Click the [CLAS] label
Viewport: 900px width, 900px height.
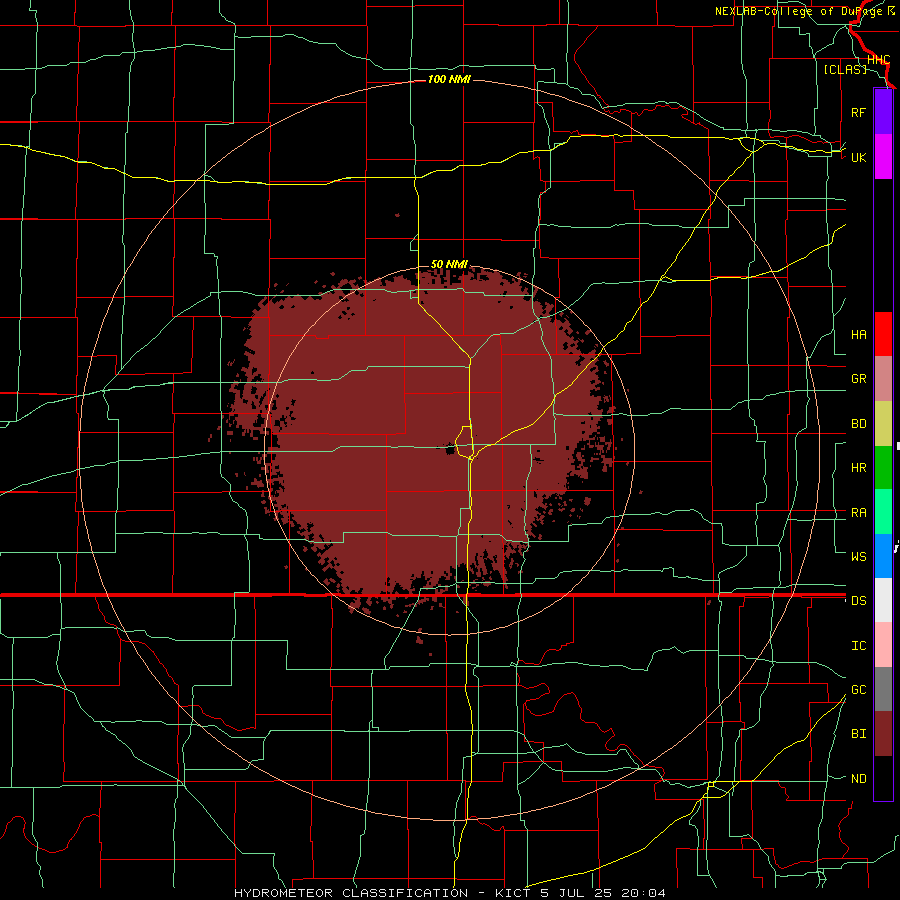[845, 69]
